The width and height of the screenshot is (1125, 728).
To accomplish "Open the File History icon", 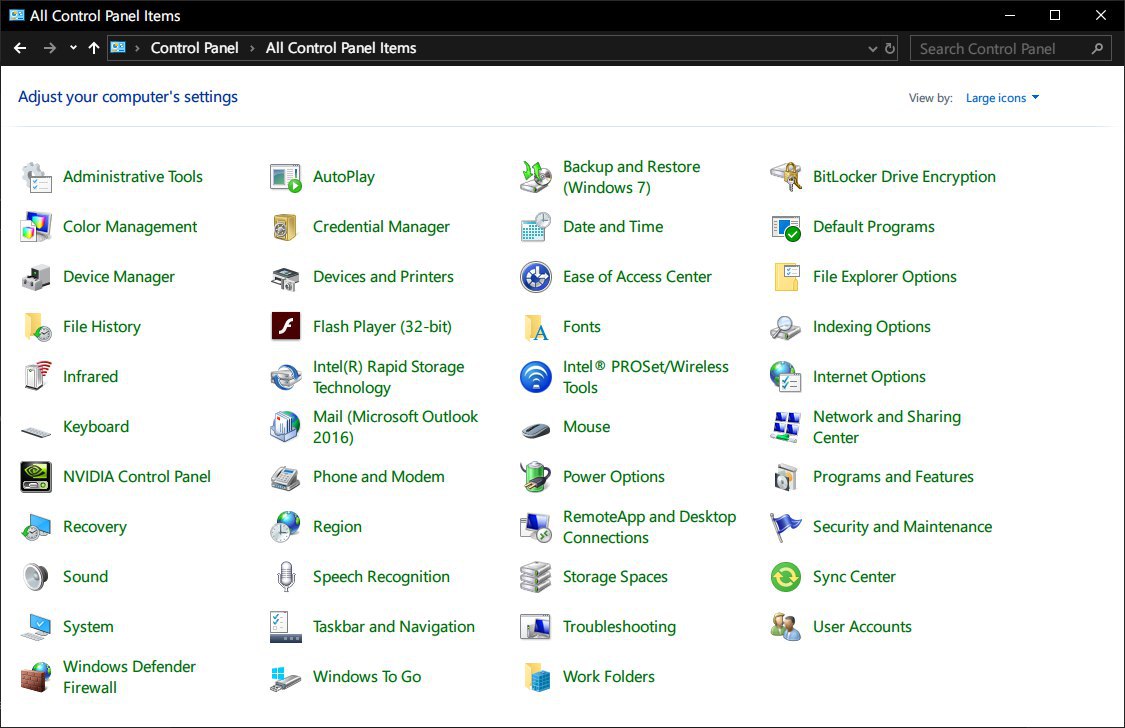I will click(x=37, y=328).
